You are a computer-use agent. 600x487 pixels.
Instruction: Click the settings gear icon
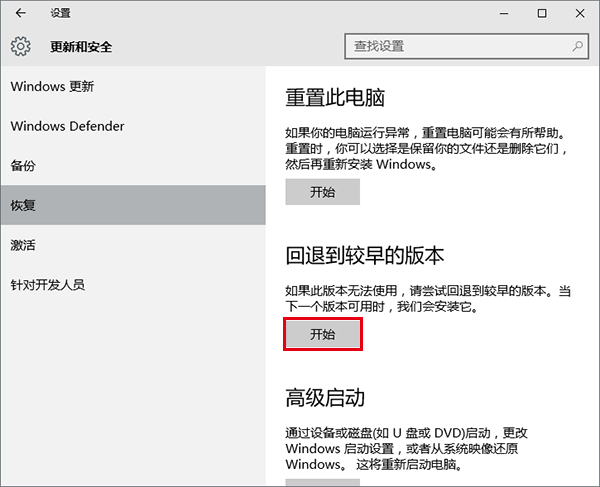21,47
